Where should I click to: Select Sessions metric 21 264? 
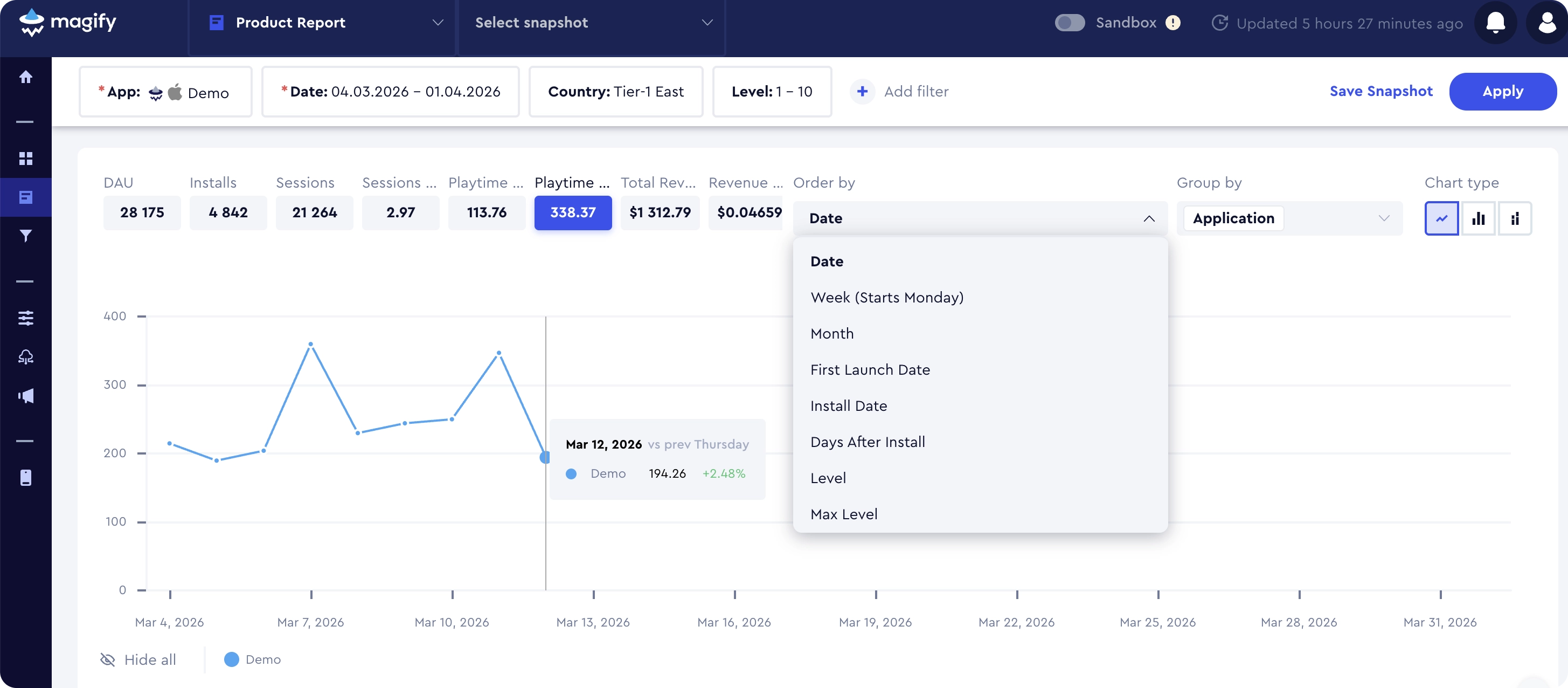pos(314,212)
